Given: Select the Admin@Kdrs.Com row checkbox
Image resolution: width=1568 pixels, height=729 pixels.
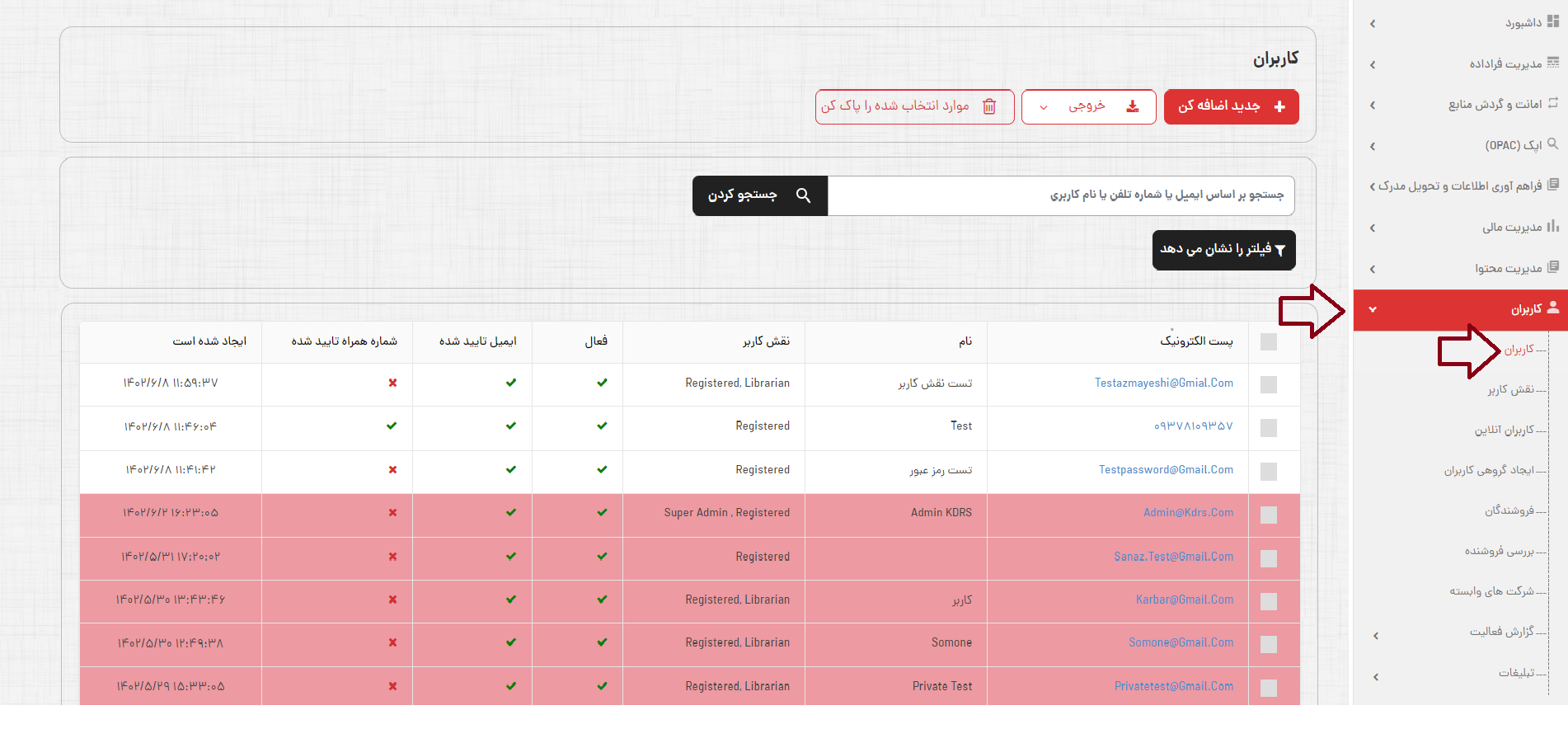Looking at the screenshot, I should point(1269,515).
